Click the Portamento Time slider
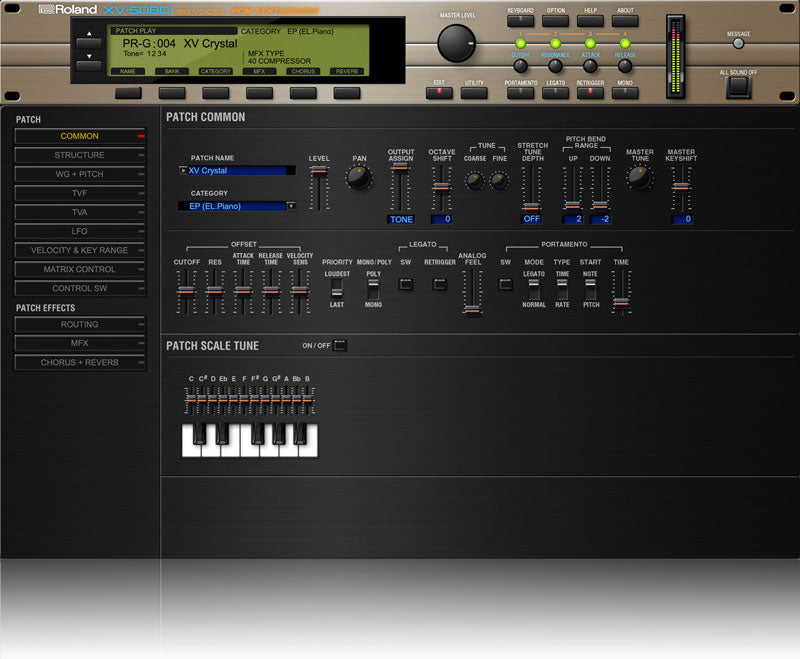This screenshot has width=800, height=659. click(x=621, y=292)
